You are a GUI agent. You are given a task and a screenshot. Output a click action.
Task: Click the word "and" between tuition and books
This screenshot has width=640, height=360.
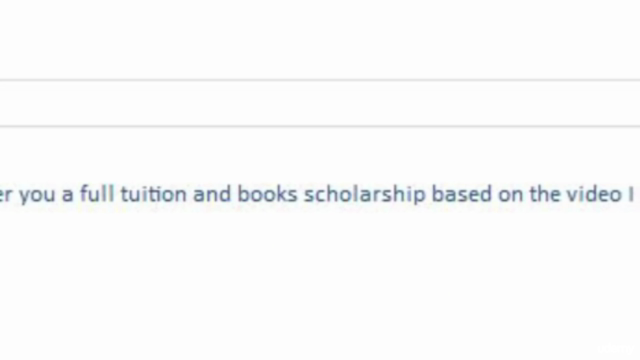pyautogui.click(x=212, y=194)
